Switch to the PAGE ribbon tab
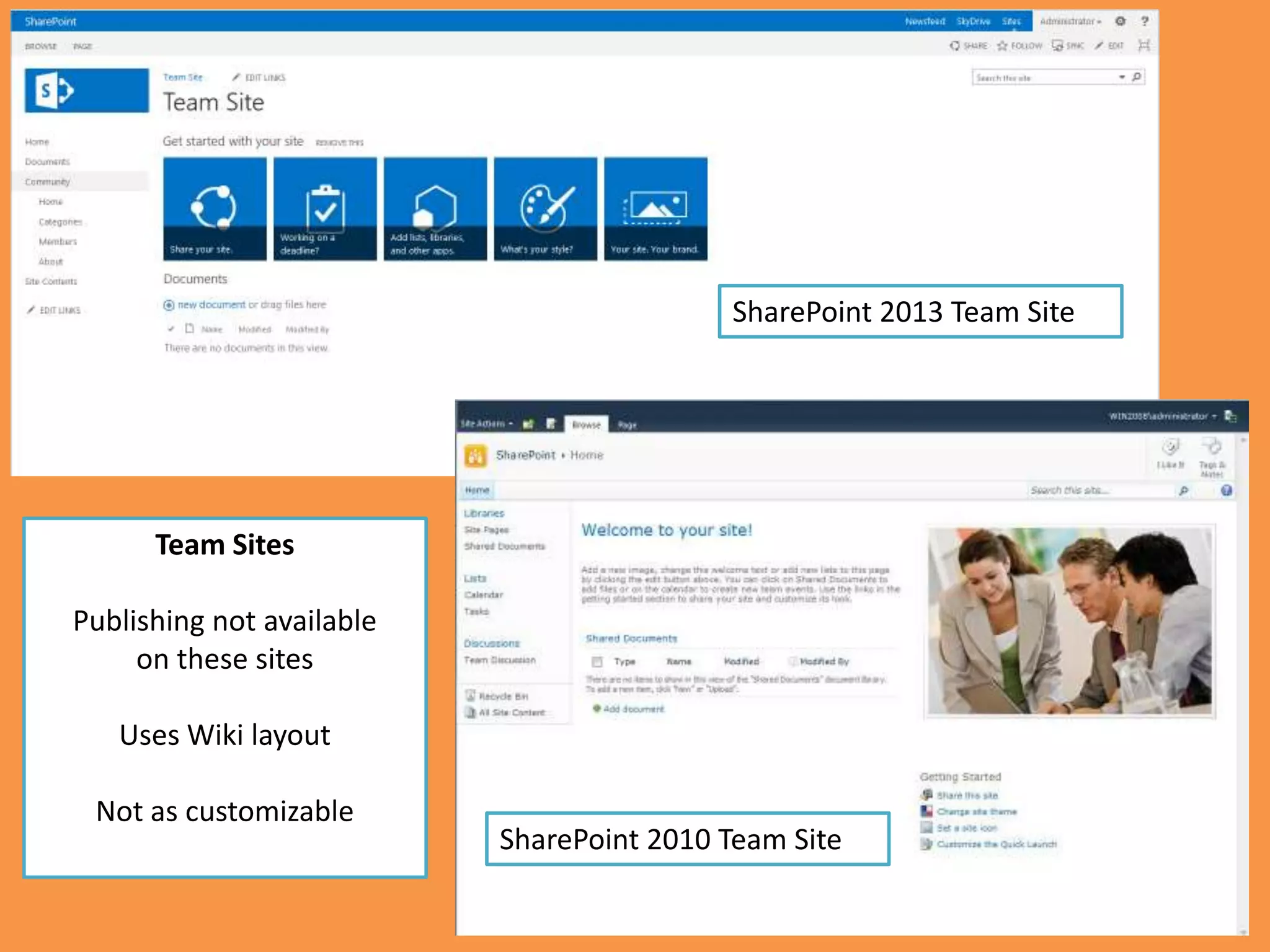The width and height of the screenshot is (1270, 952). pyautogui.click(x=82, y=46)
